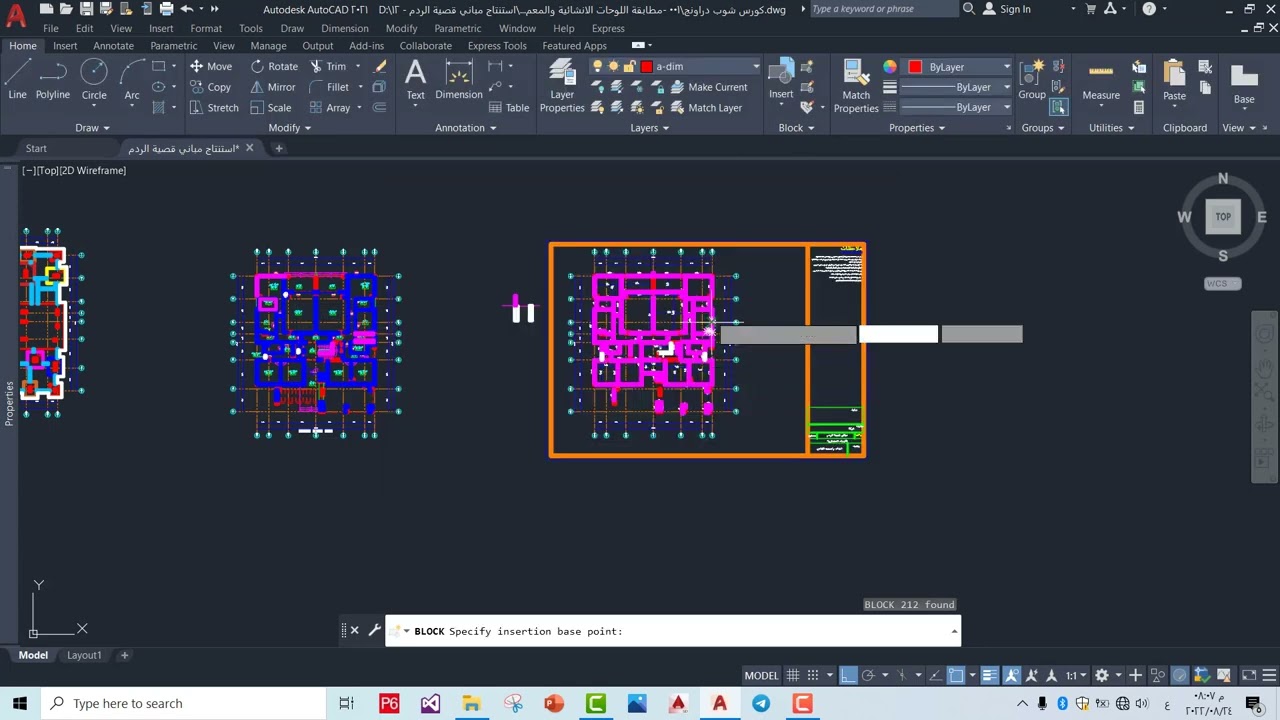The height and width of the screenshot is (720, 1280).
Task: Open the annotation scale 1:1 dropdown
Action: (1075, 675)
